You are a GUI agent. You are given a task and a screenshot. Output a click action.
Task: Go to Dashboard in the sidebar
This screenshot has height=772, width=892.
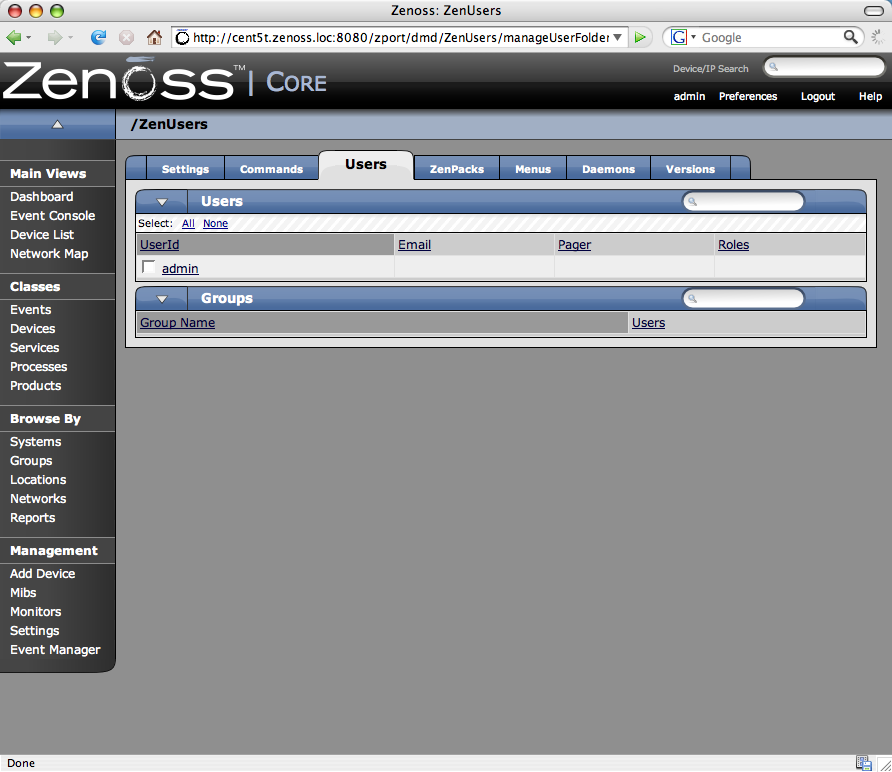tap(42, 197)
